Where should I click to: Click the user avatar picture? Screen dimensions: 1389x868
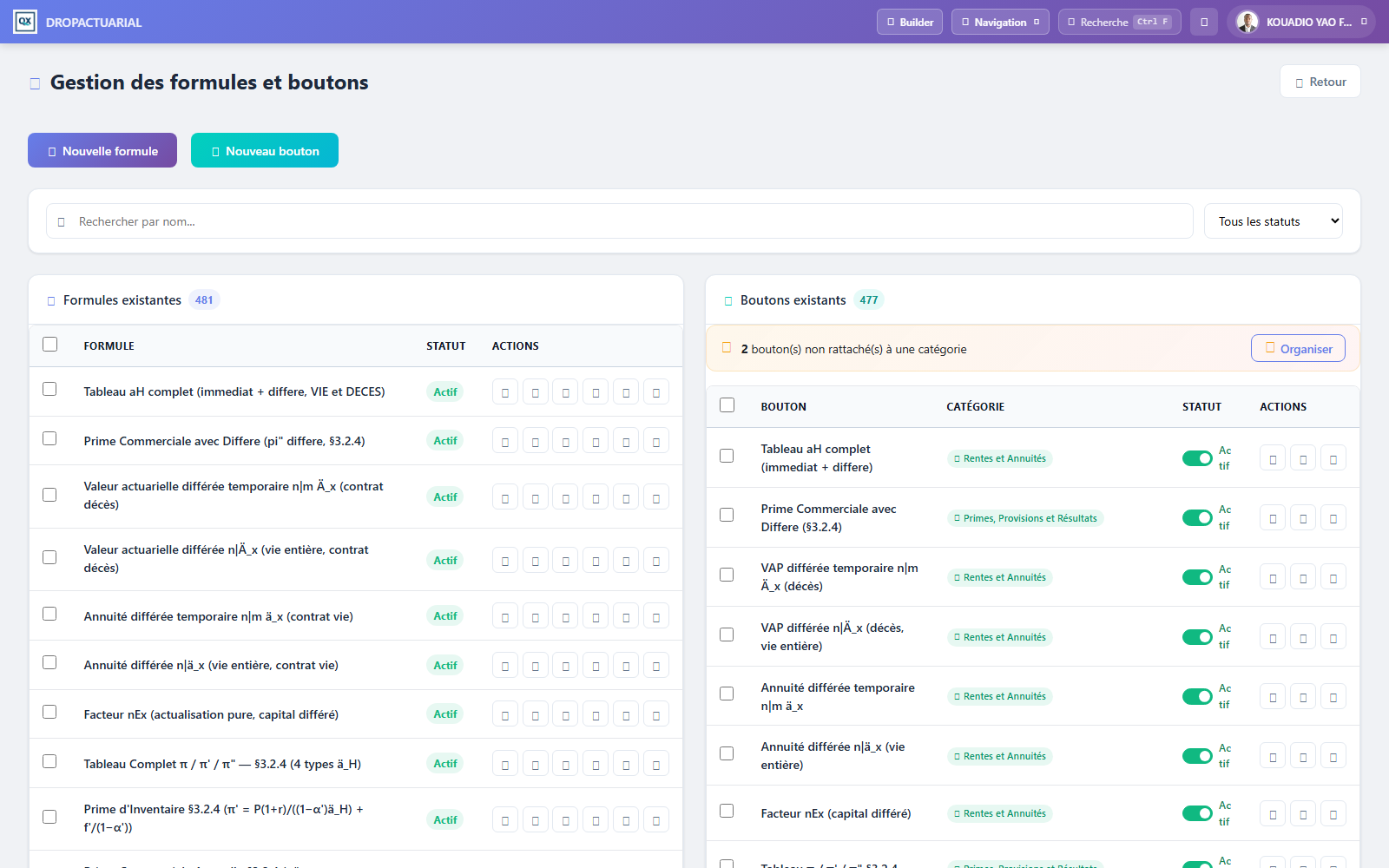tap(1247, 22)
